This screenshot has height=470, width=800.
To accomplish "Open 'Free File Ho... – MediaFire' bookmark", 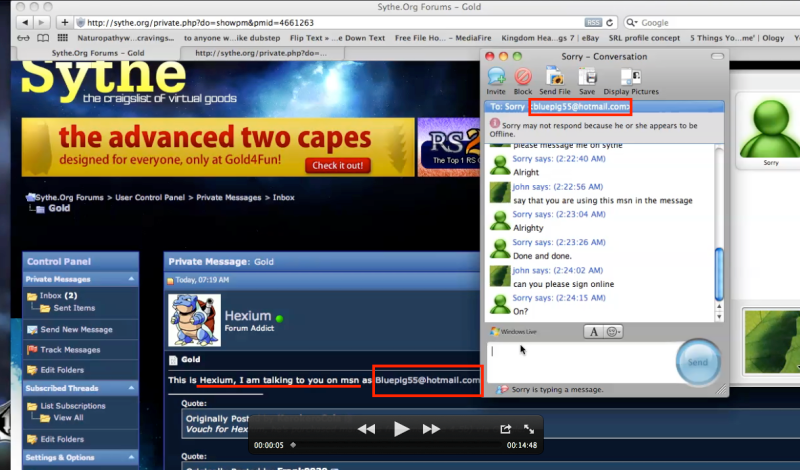I will point(443,38).
